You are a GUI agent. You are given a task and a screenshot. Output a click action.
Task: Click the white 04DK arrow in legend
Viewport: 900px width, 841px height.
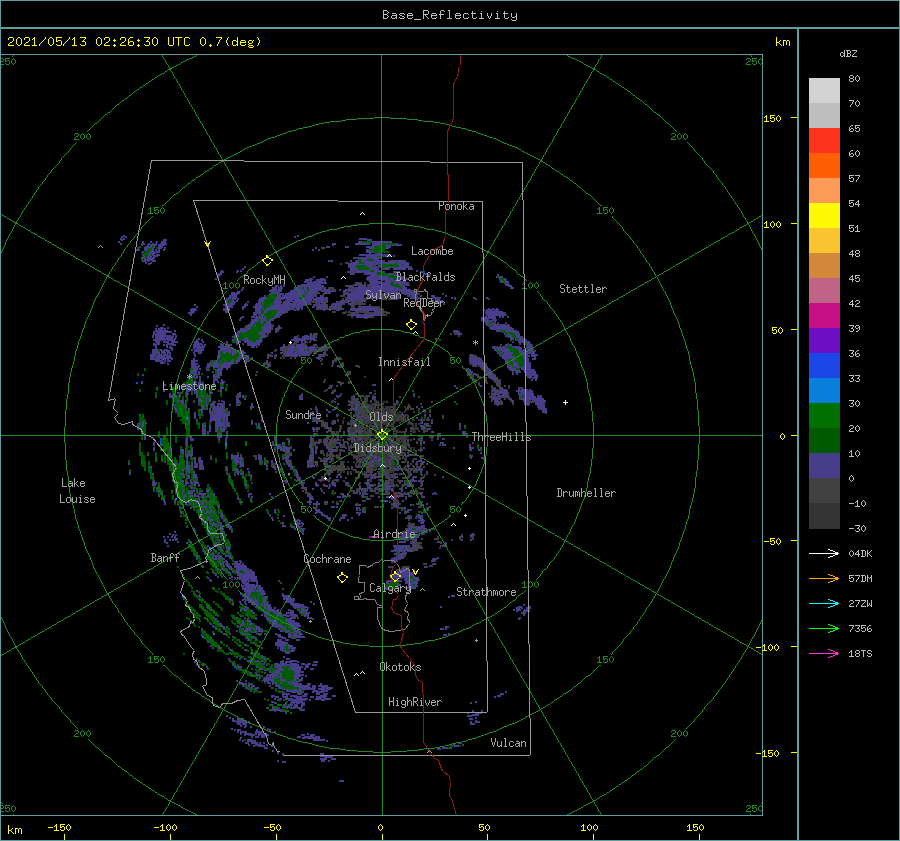(x=824, y=553)
